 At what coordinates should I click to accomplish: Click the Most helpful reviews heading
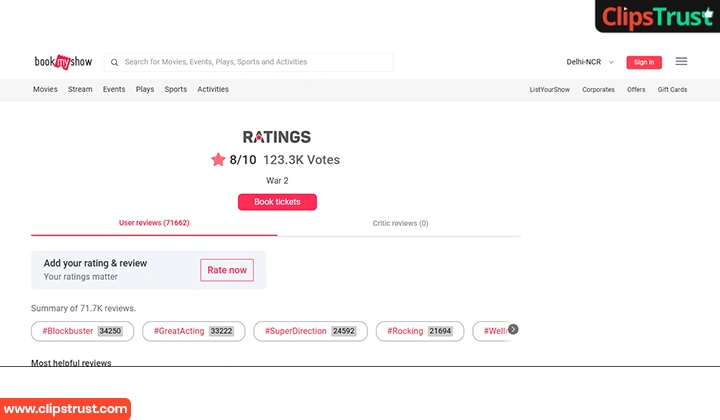pos(71,363)
